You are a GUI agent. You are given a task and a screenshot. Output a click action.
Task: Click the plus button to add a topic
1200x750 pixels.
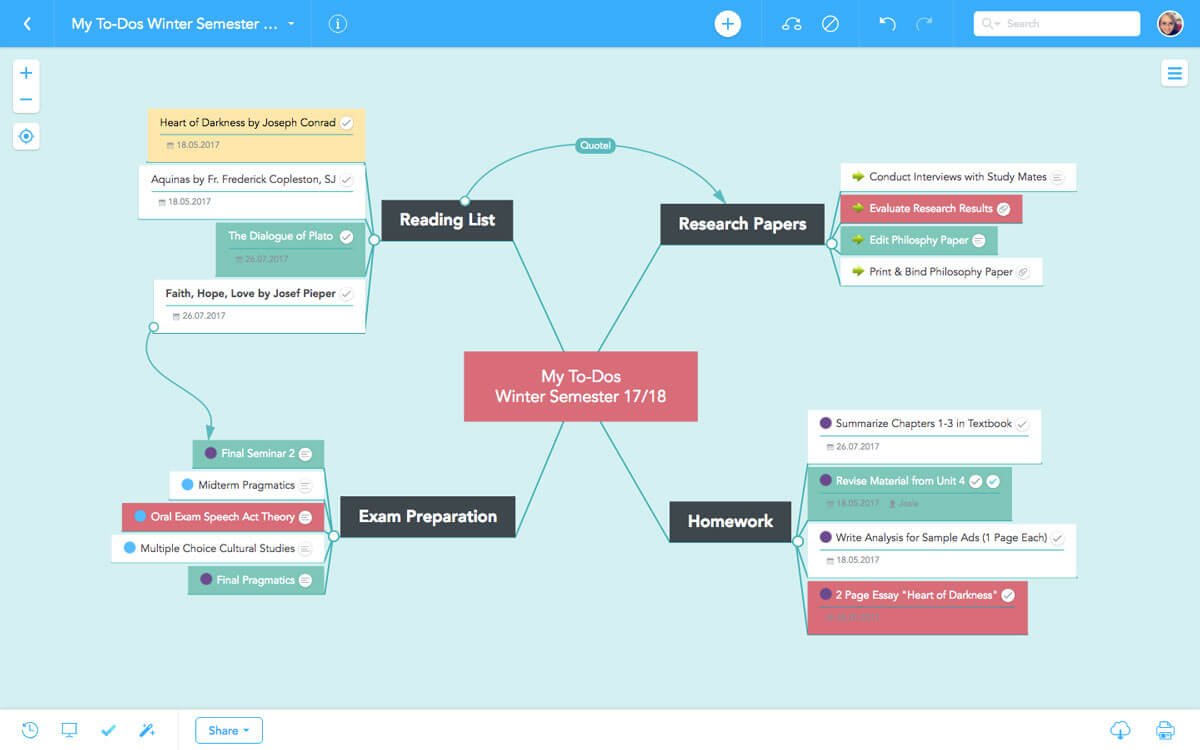point(727,24)
